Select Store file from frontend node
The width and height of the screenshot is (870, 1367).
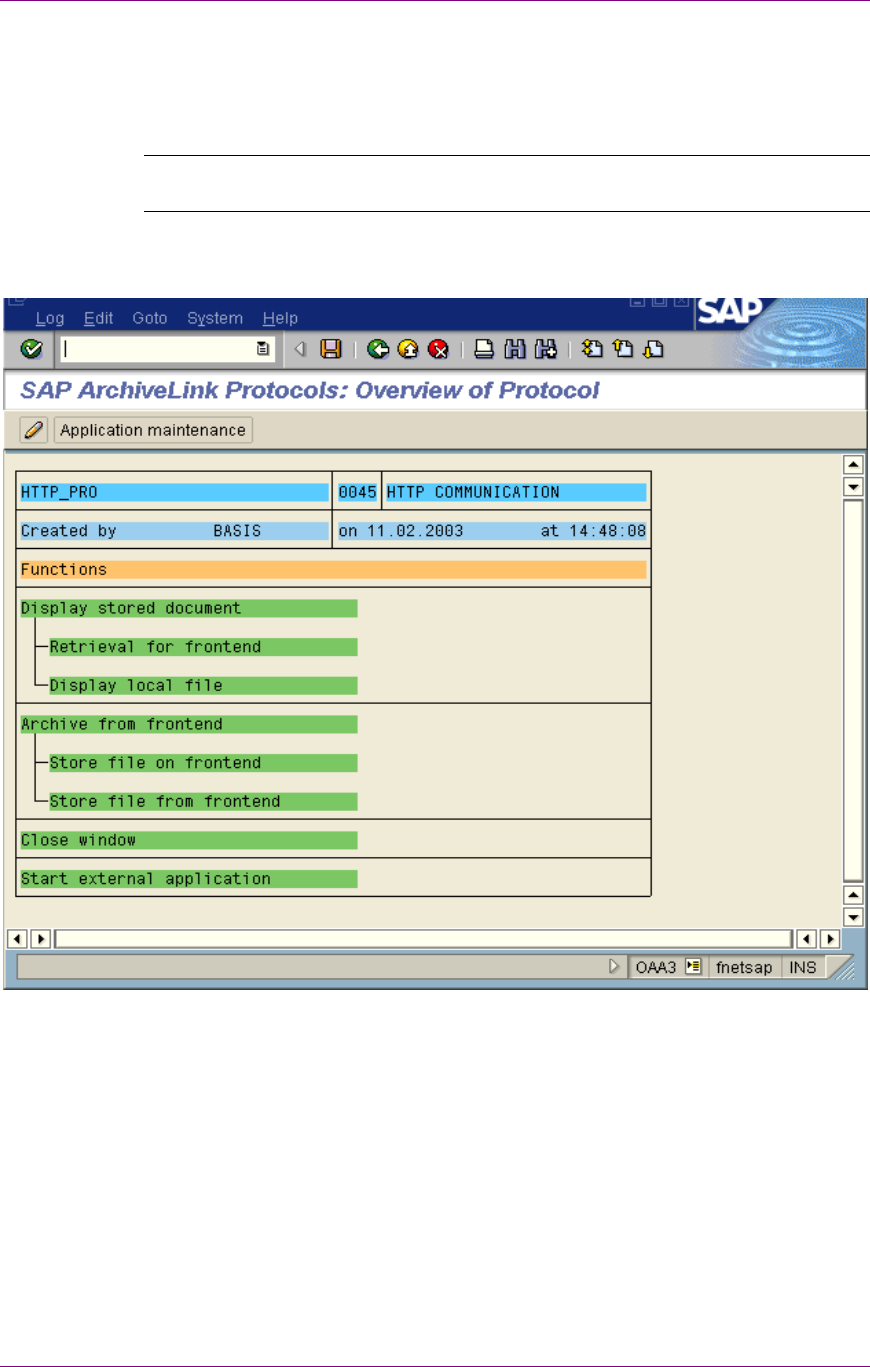203,802
